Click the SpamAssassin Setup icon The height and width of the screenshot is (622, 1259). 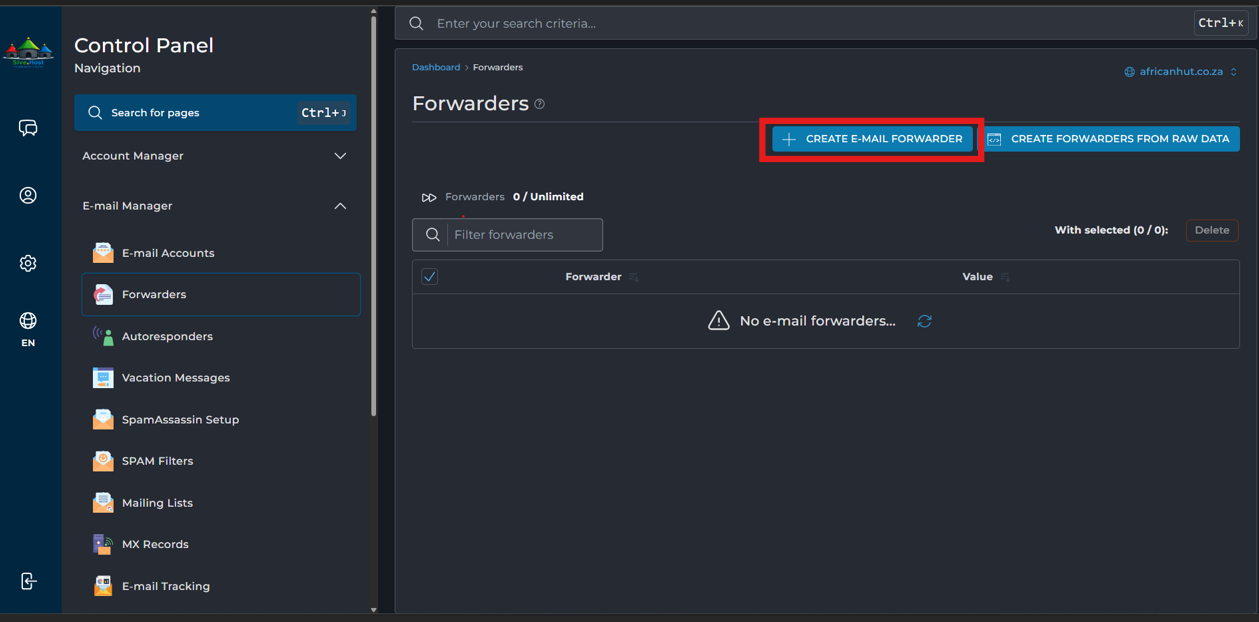pyautogui.click(x=103, y=419)
